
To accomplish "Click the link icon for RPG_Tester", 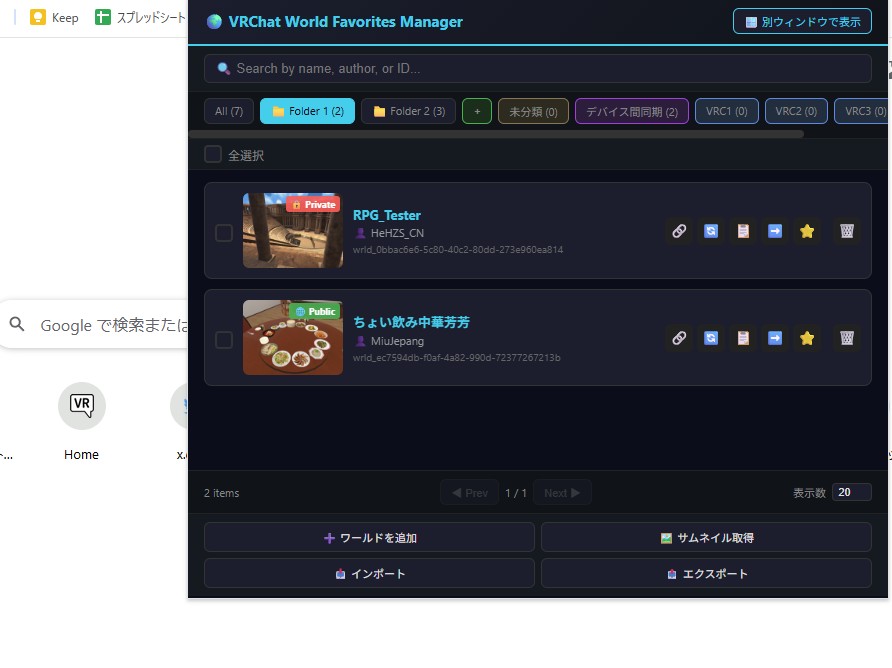I will 679,232.
